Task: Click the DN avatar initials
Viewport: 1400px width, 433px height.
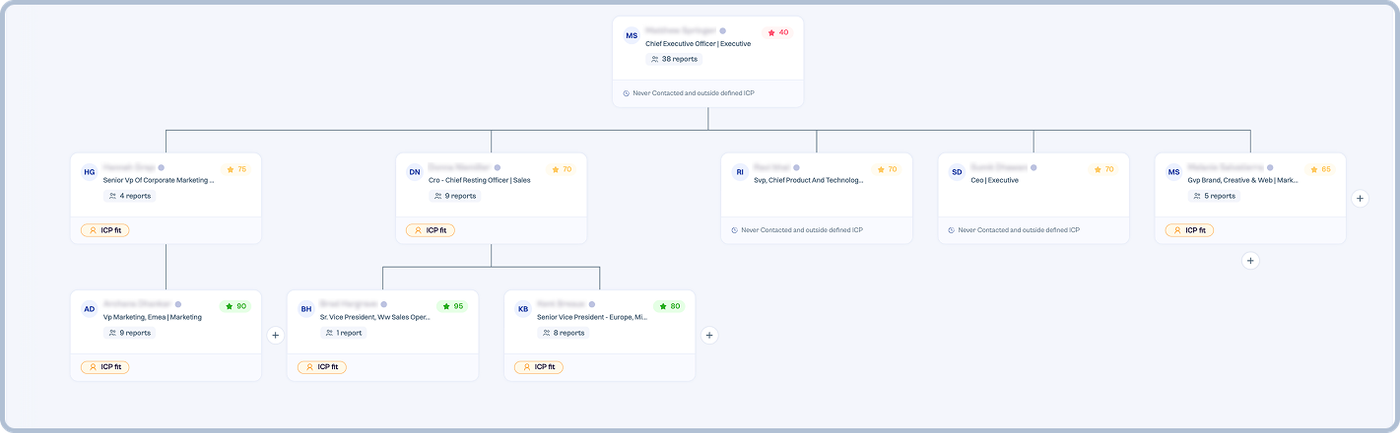Action: pyautogui.click(x=415, y=172)
